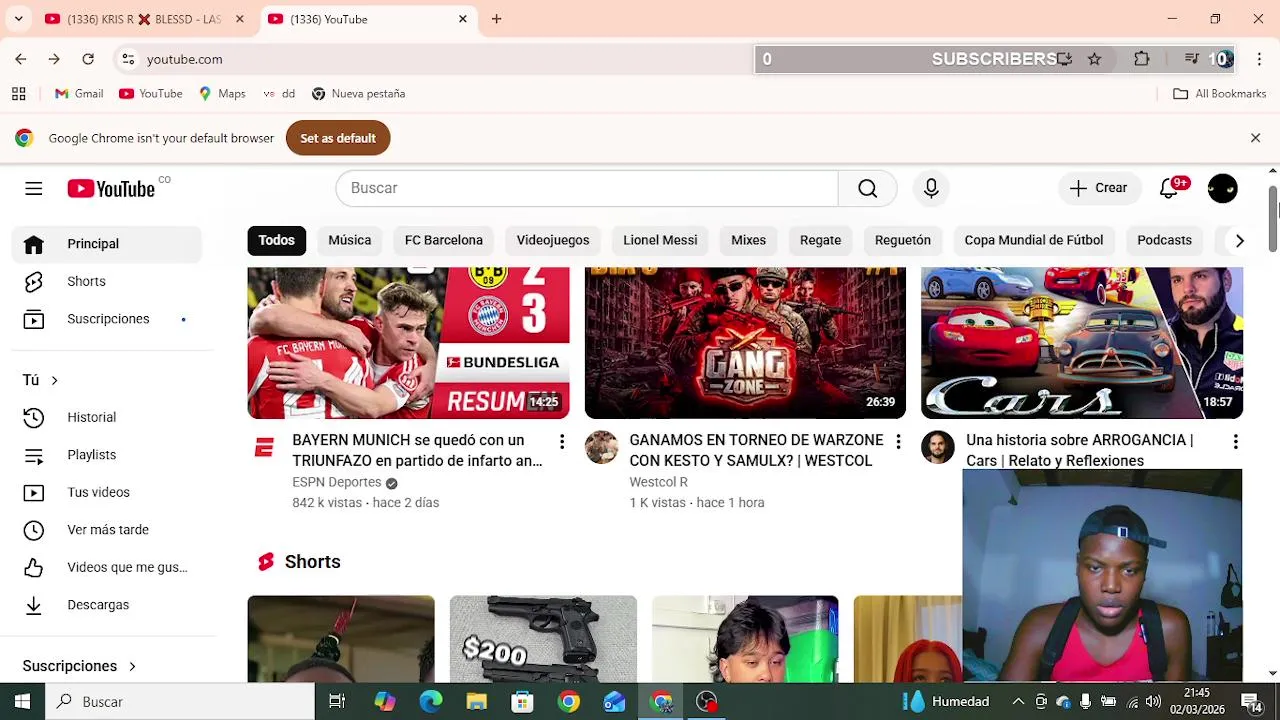This screenshot has width=1280, height=720.
Task: Open notifications bell
Action: coord(1169,188)
